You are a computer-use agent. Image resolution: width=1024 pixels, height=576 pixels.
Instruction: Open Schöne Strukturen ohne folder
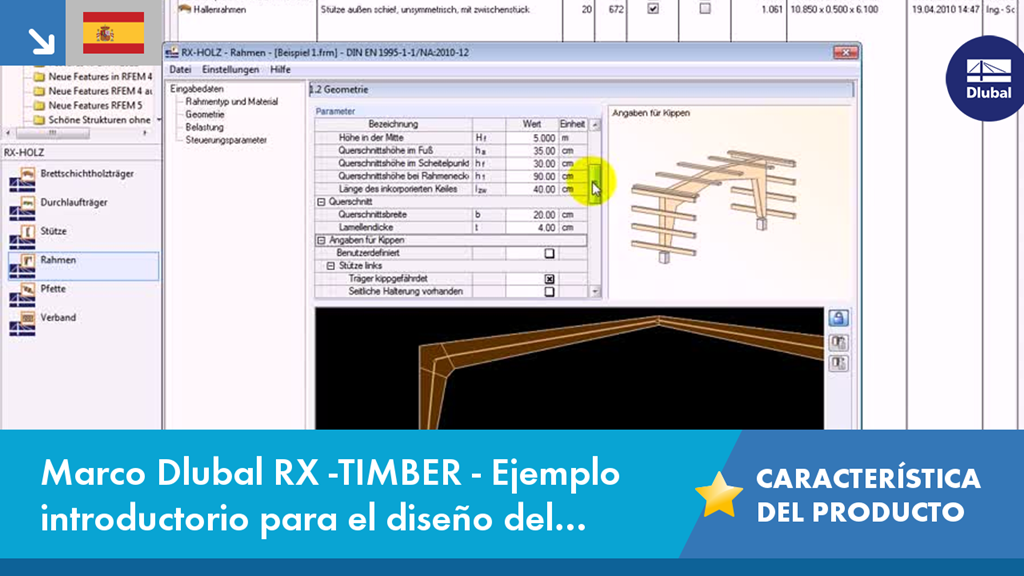tap(99, 120)
